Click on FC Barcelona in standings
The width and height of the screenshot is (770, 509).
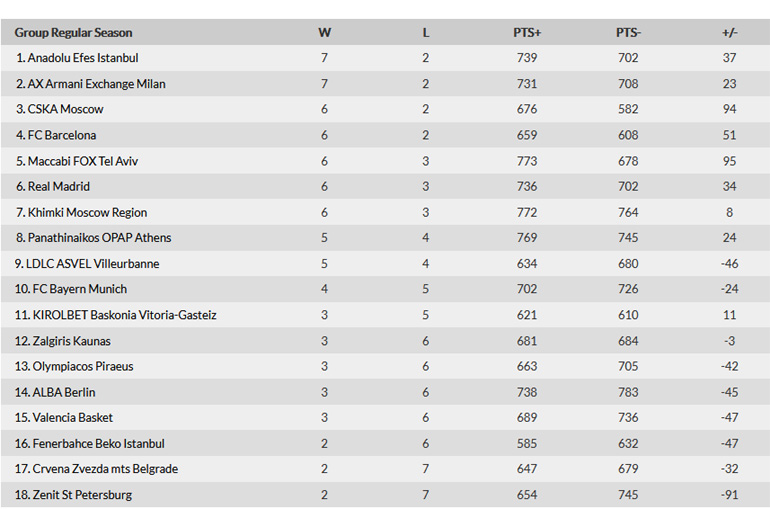pyautogui.click(x=62, y=135)
